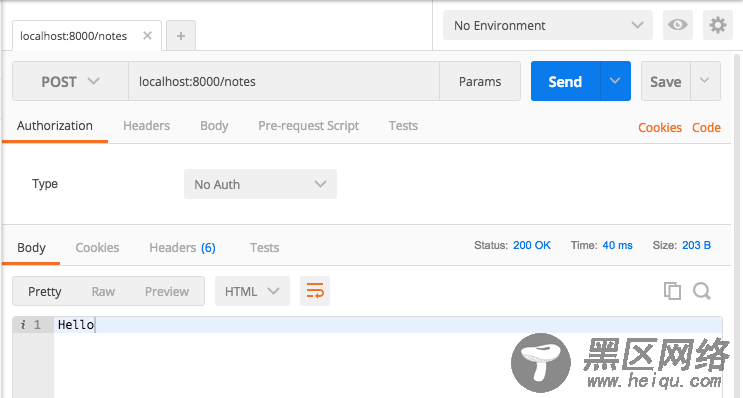Click the request URL input field
The image size is (743, 398).
[x=284, y=81]
